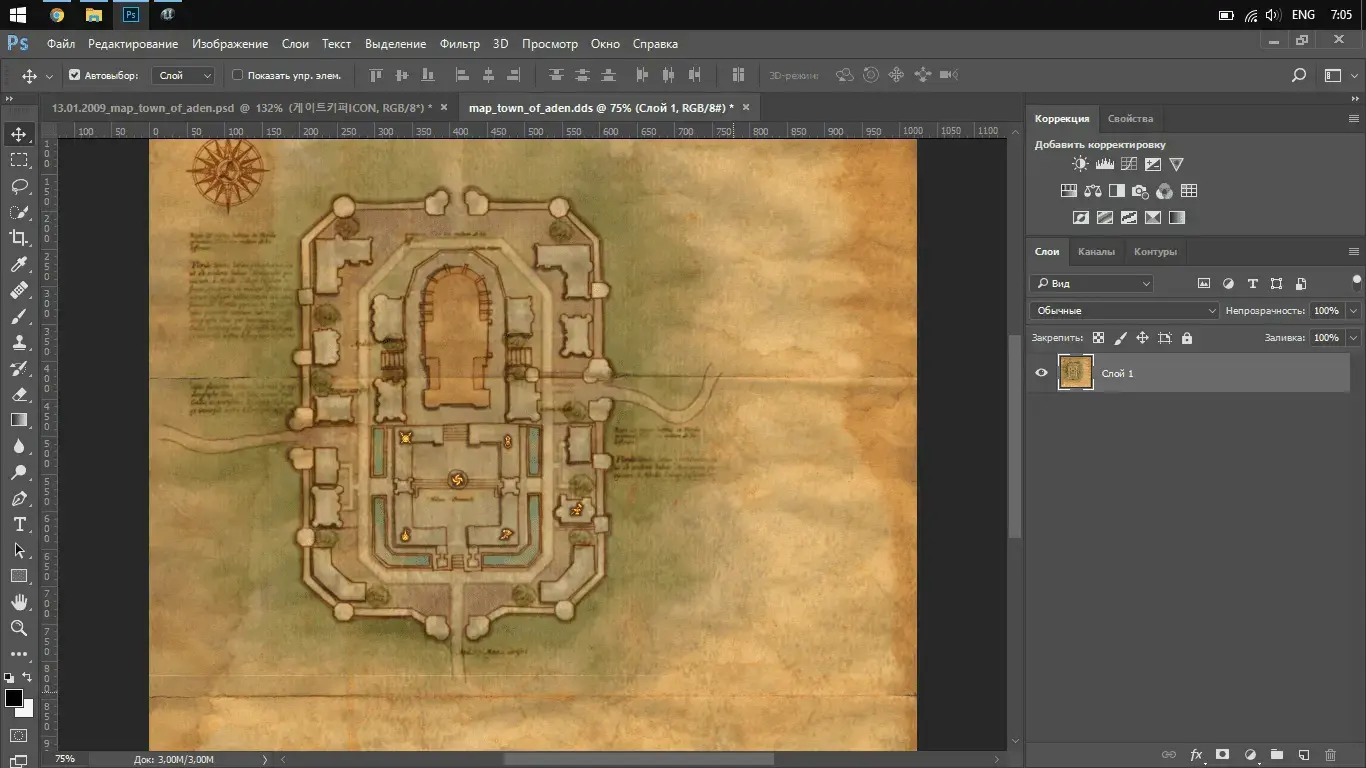Select the Hand tool
Image resolution: width=1366 pixels, height=768 pixels.
[19, 602]
